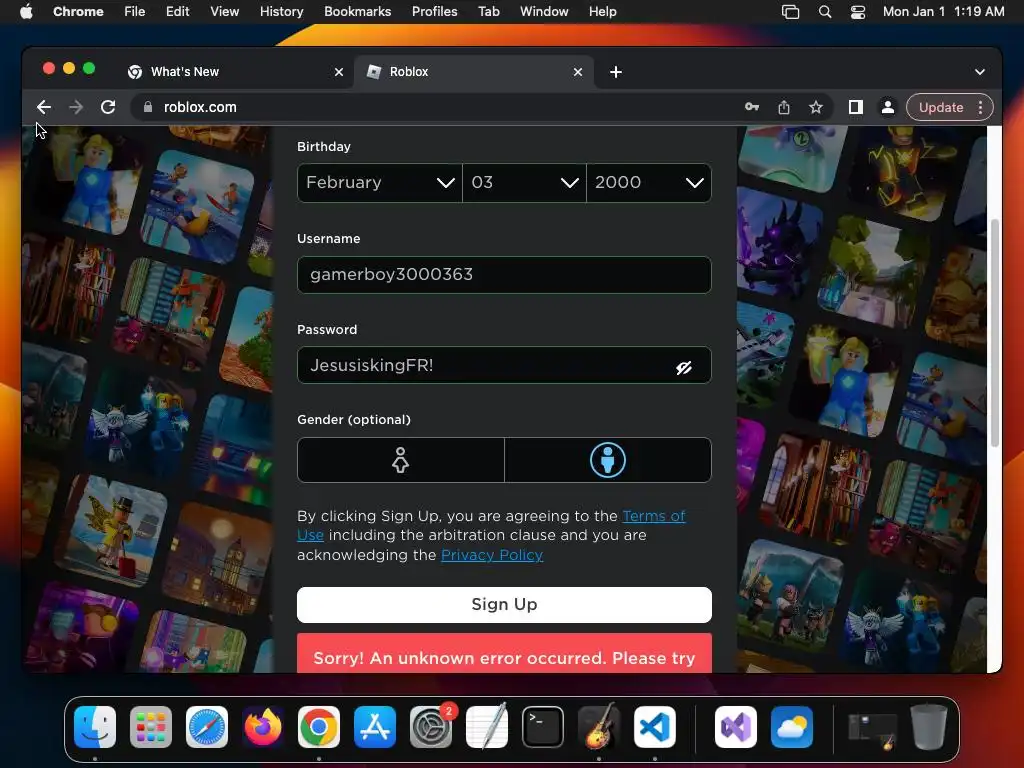Click the menu bar date and time
This screenshot has height=768, width=1024.
click(943, 12)
